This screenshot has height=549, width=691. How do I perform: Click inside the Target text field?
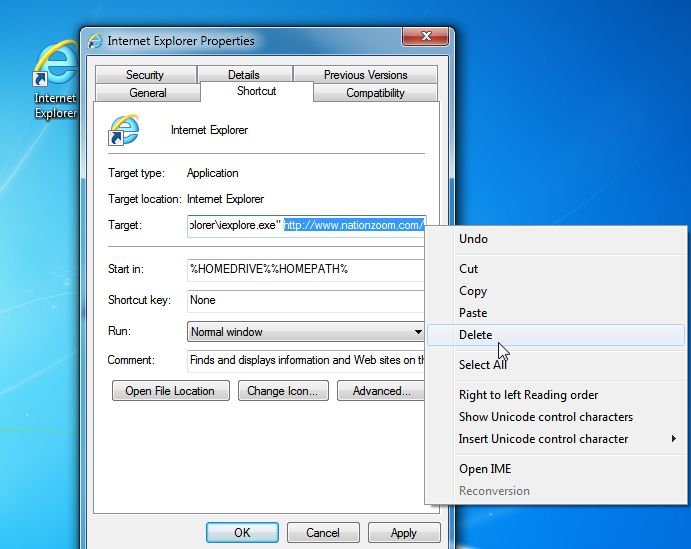[x=306, y=226]
